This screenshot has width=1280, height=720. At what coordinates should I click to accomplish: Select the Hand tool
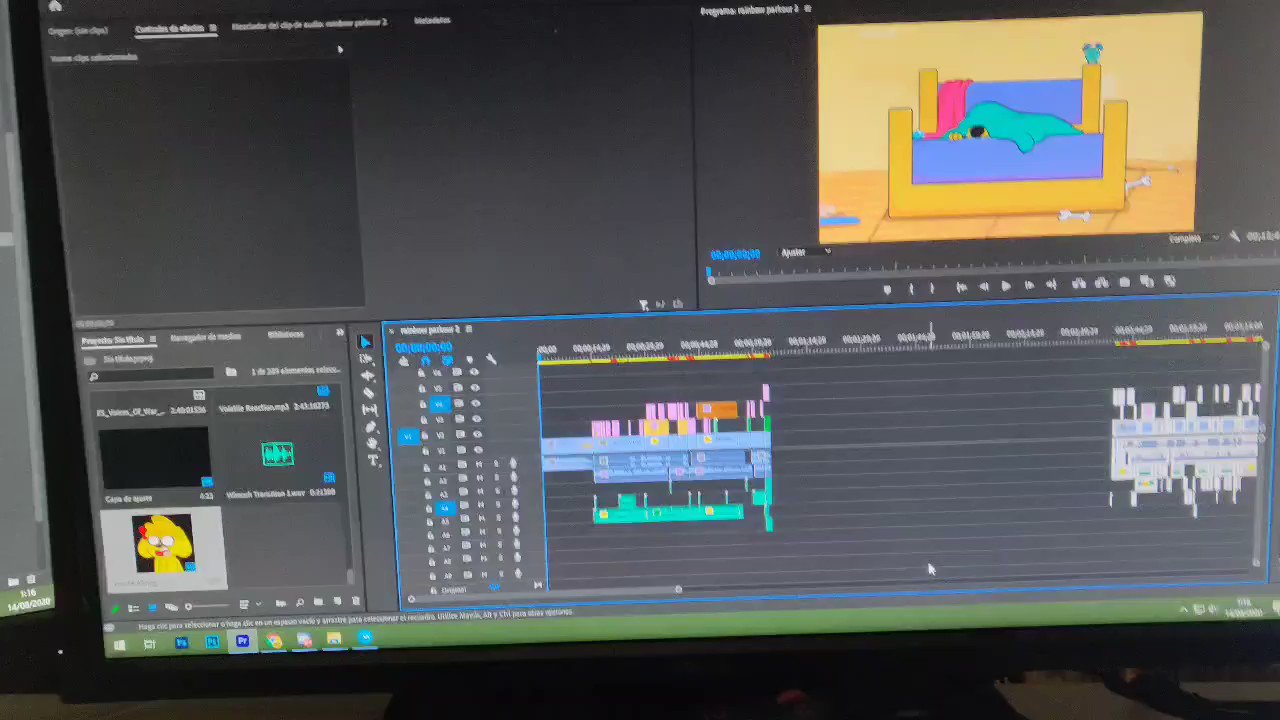tap(373, 444)
